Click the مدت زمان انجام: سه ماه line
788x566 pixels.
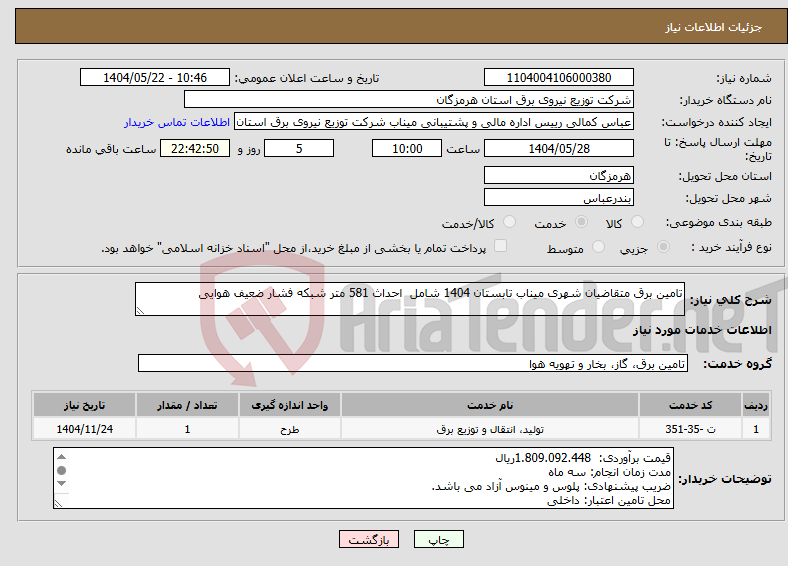click(609, 473)
